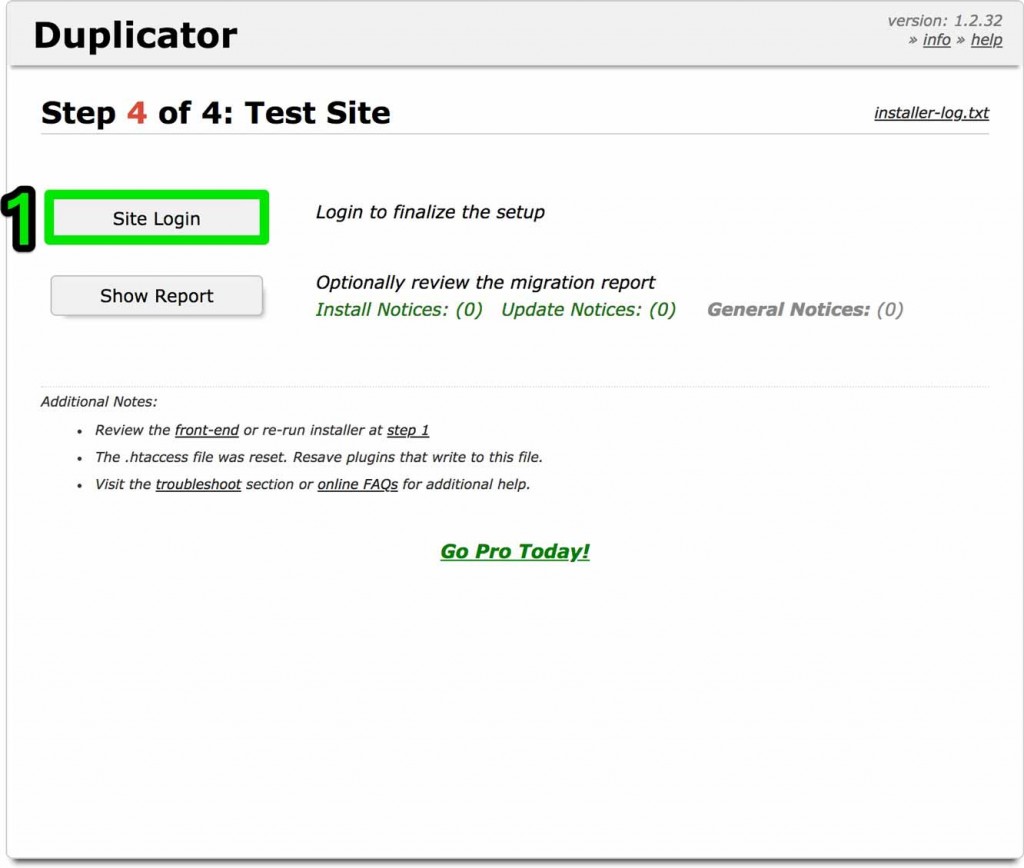Open the info link in header
The height and width of the screenshot is (868, 1024).
click(936, 40)
